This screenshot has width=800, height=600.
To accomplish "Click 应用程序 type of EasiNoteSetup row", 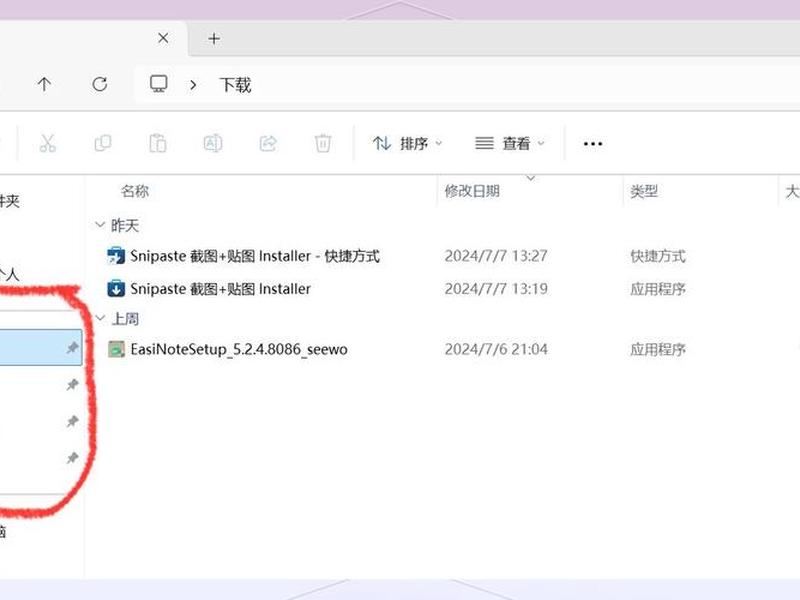I will [658, 349].
